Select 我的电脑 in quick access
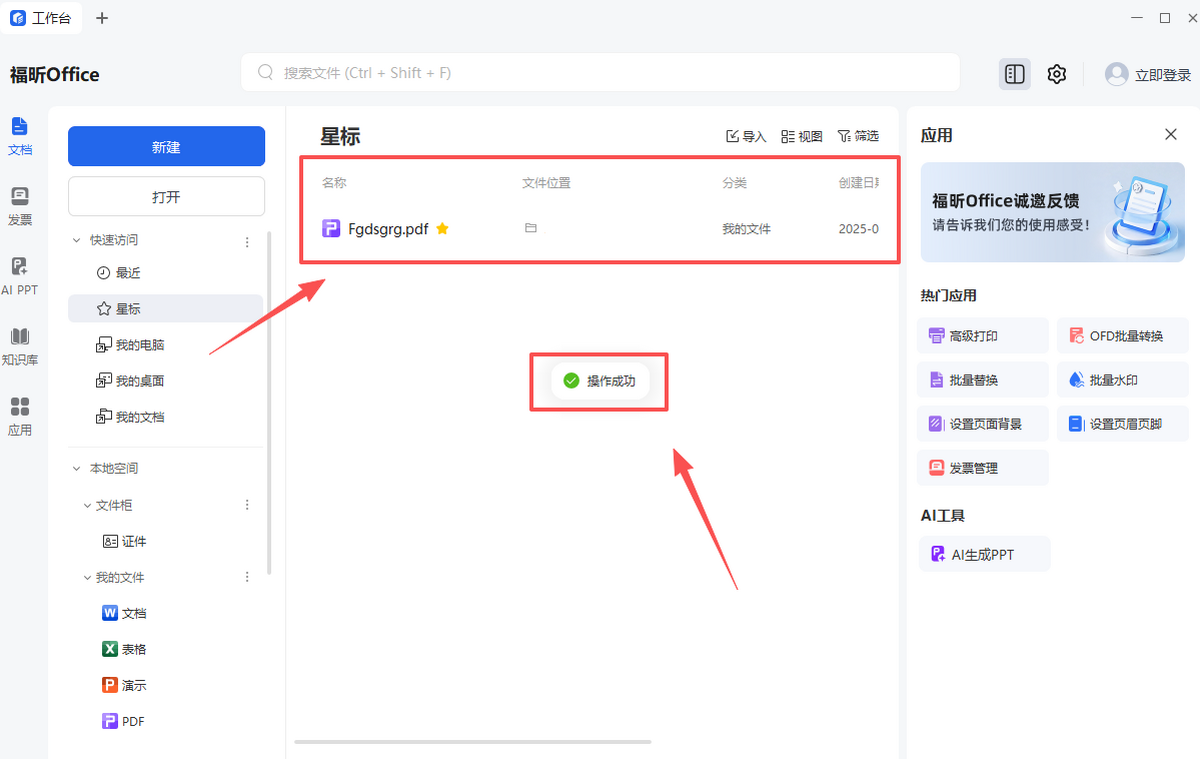Image resolution: width=1200 pixels, height=759 pixels. coord(165,345)
